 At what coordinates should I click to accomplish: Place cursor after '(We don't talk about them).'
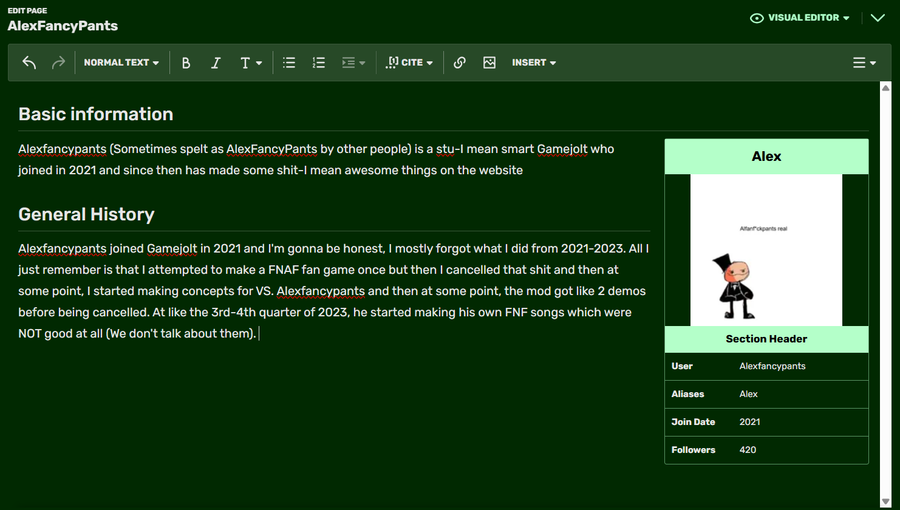tap(258, 333)
